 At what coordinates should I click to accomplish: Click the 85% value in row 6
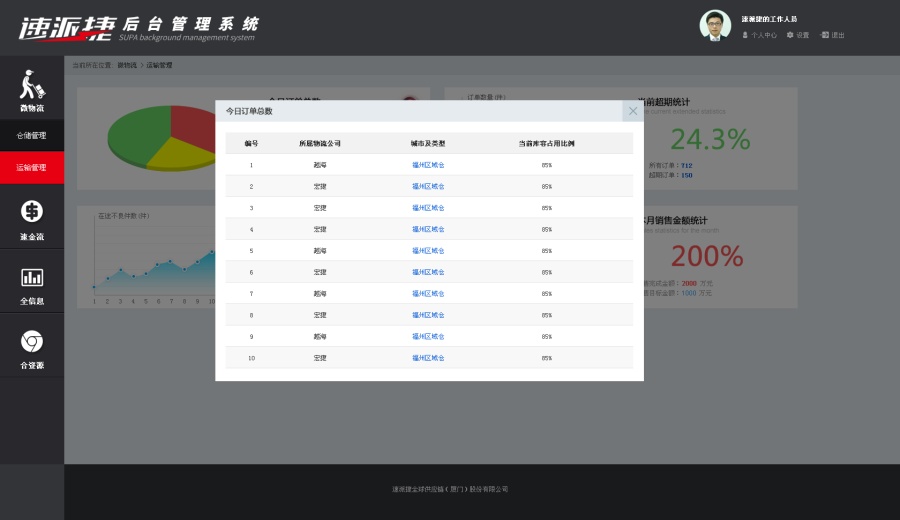(546, 273)
